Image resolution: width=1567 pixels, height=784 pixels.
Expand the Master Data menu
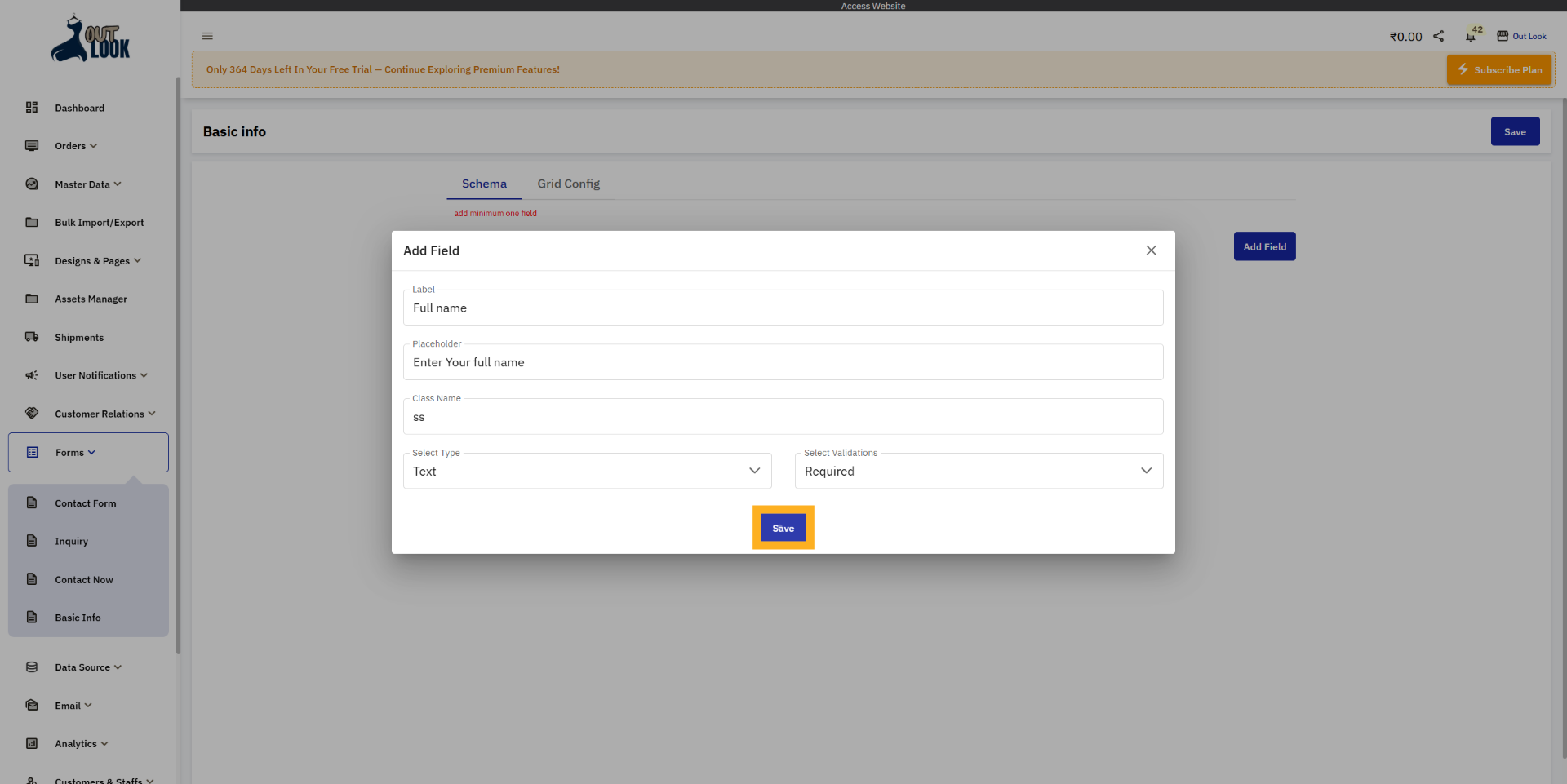point(87,184)
